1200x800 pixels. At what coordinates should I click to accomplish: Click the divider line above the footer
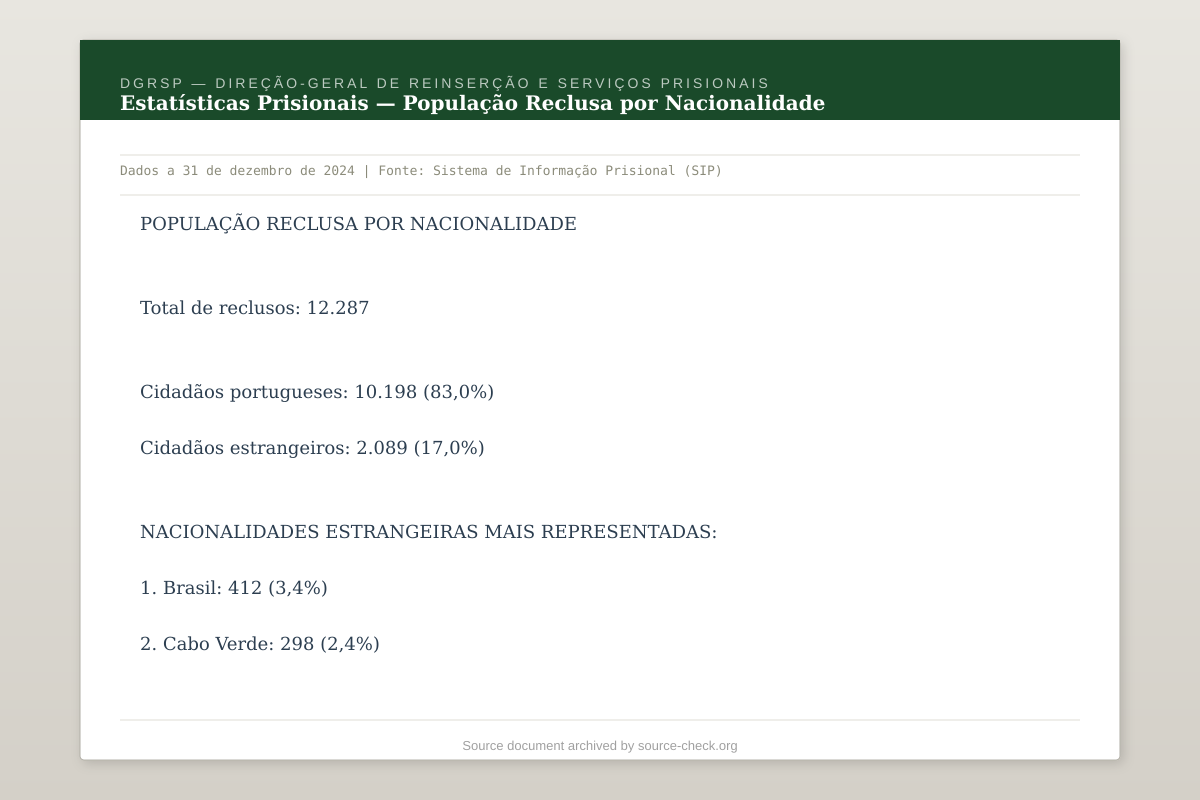tap(600, 717)
